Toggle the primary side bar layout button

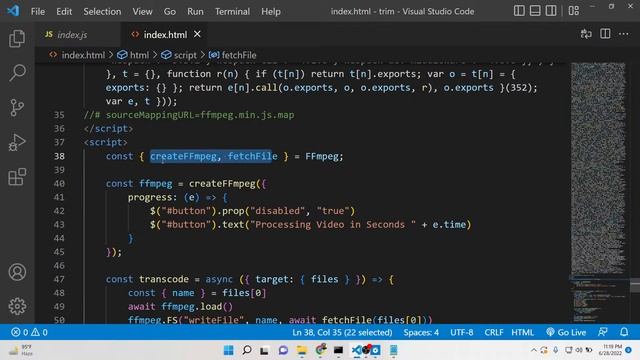519,11
